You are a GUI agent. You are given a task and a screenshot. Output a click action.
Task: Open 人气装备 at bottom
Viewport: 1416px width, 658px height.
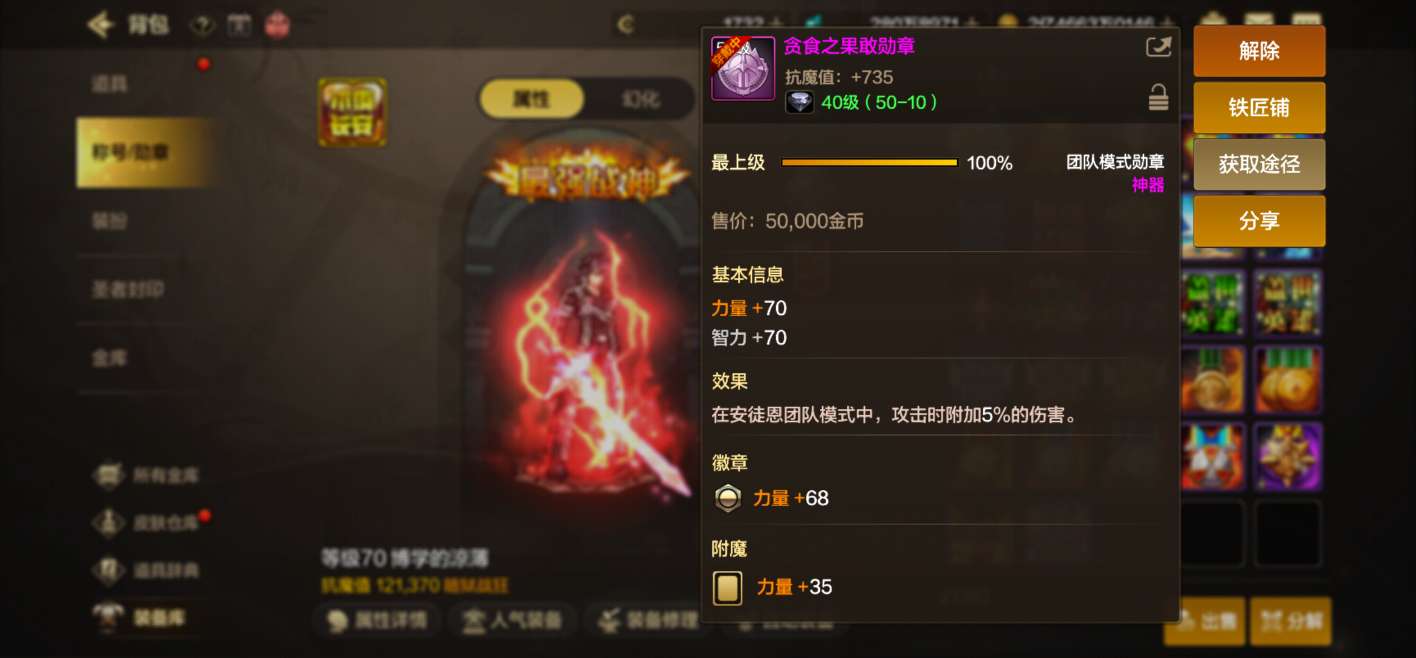(511, 620)
